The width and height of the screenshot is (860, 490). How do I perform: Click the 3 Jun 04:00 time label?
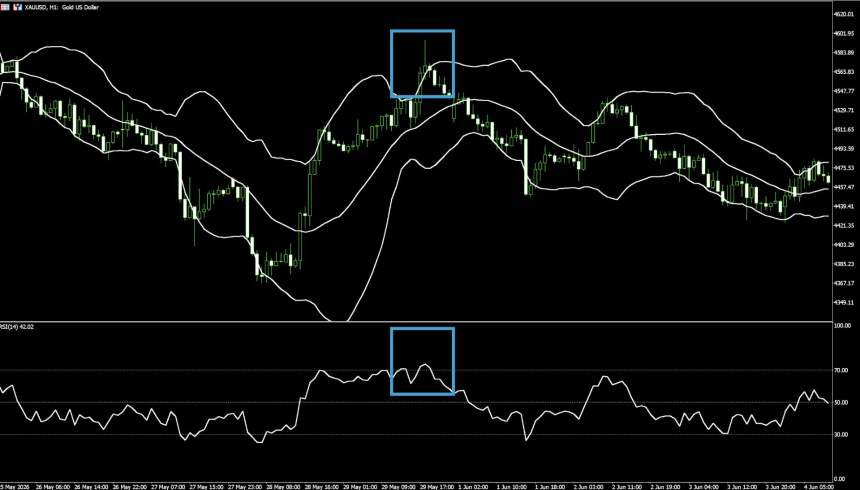(x=705, y=487)
